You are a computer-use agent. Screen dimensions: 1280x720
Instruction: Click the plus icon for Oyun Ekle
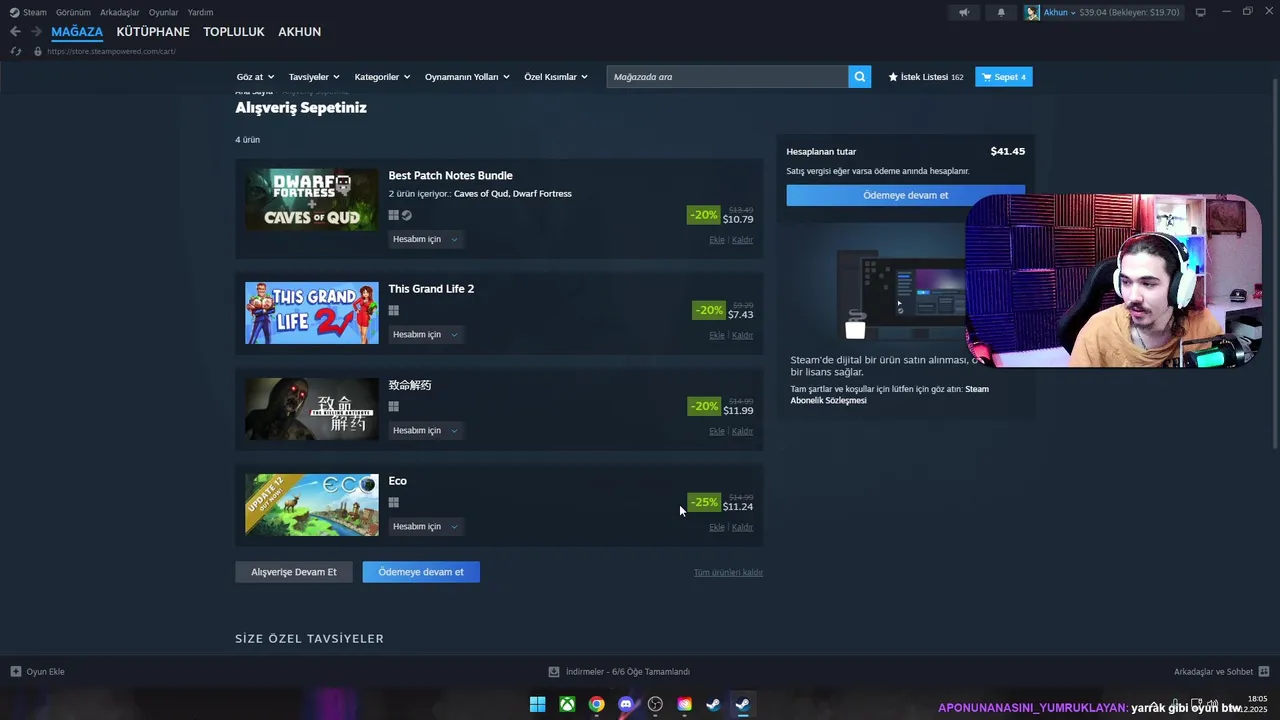(15, 671)
